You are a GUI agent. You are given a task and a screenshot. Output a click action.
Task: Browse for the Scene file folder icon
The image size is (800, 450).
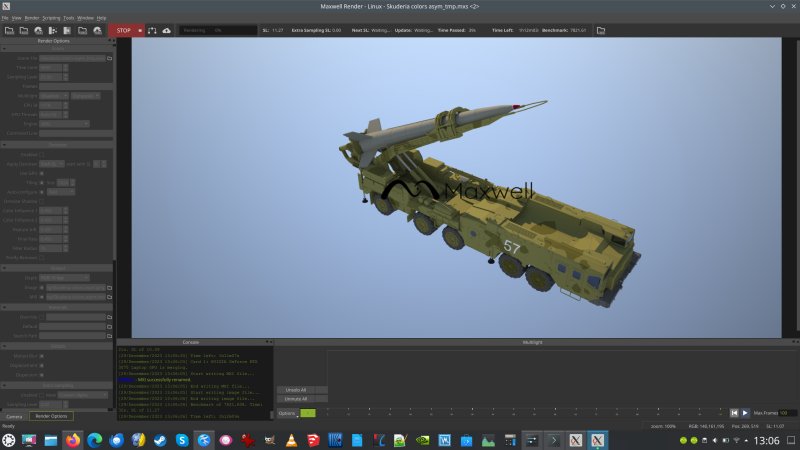click(x=111, y=58)
